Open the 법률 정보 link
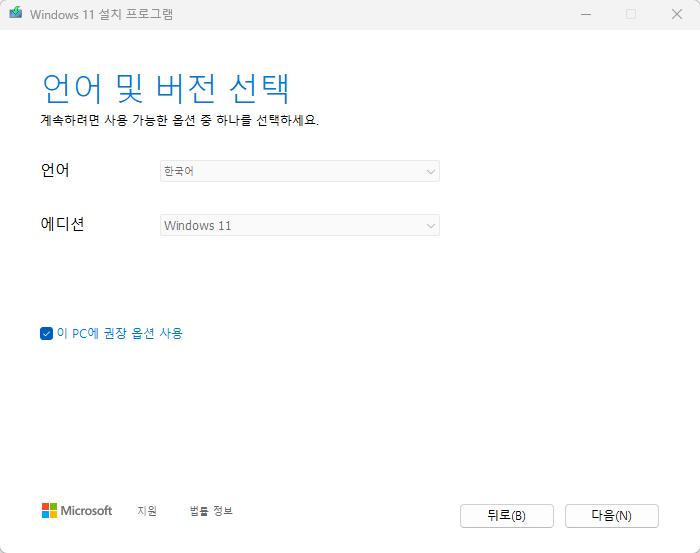The width and height of the screenshot is (700, 553). (x=211, y=511)
